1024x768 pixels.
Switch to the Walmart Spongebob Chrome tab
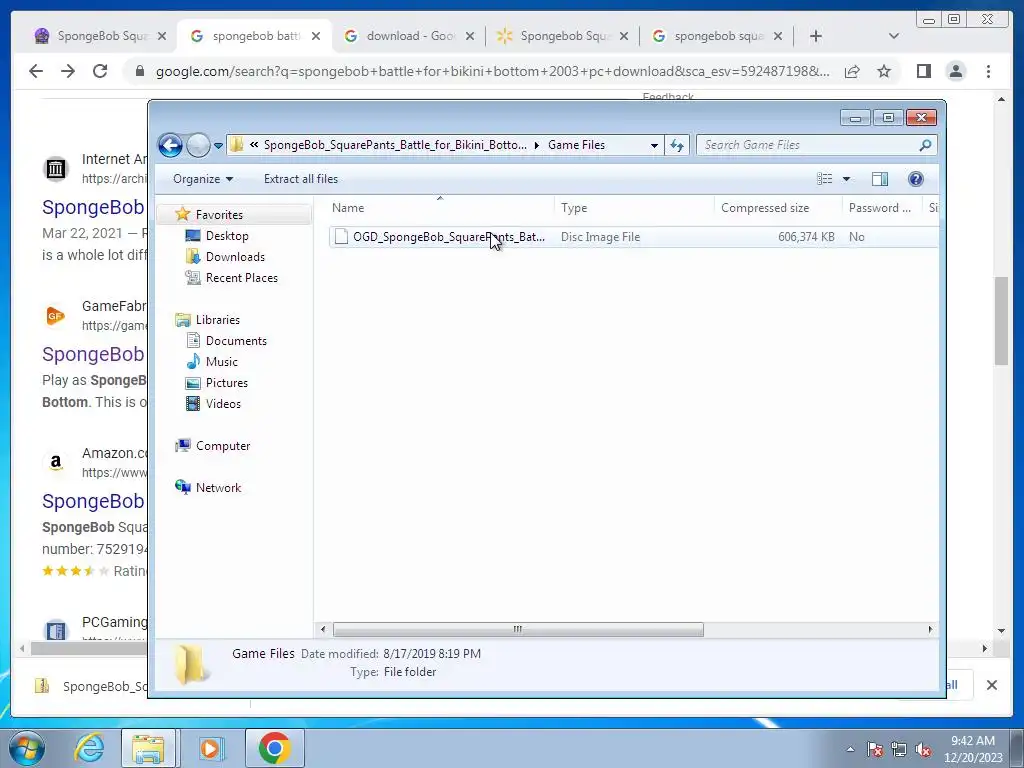tap(562, 36)
